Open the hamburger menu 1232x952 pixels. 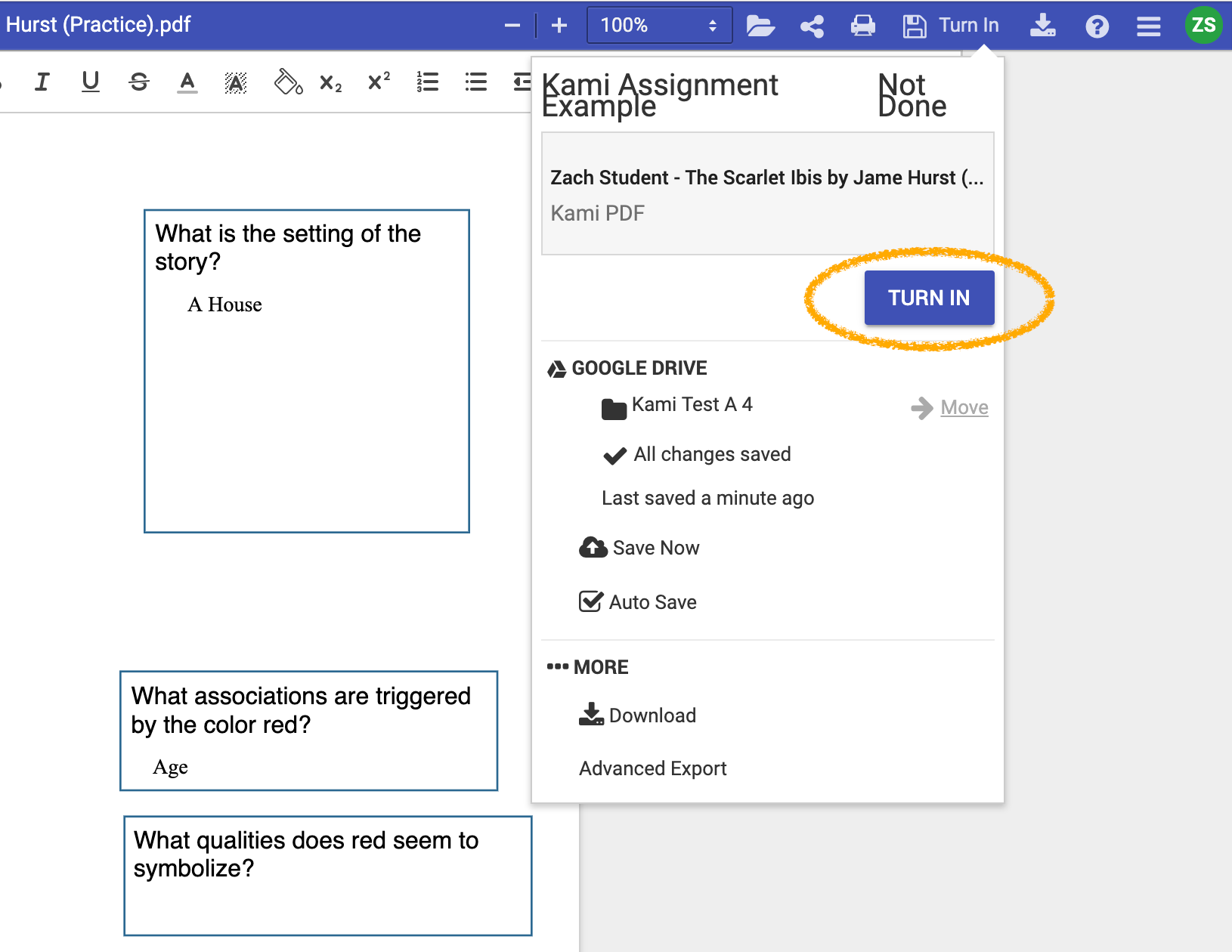[1149, 26]
